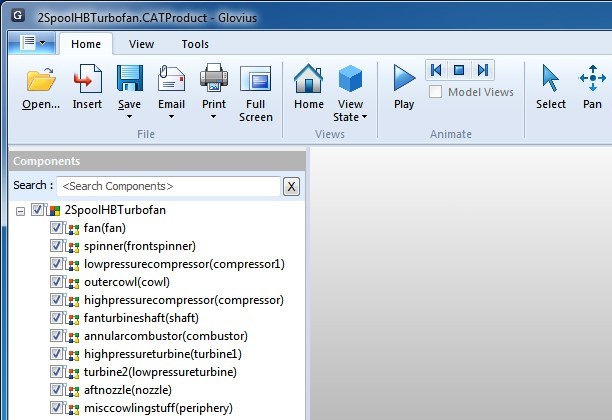Switch to the View tab

tap(141, 44)
